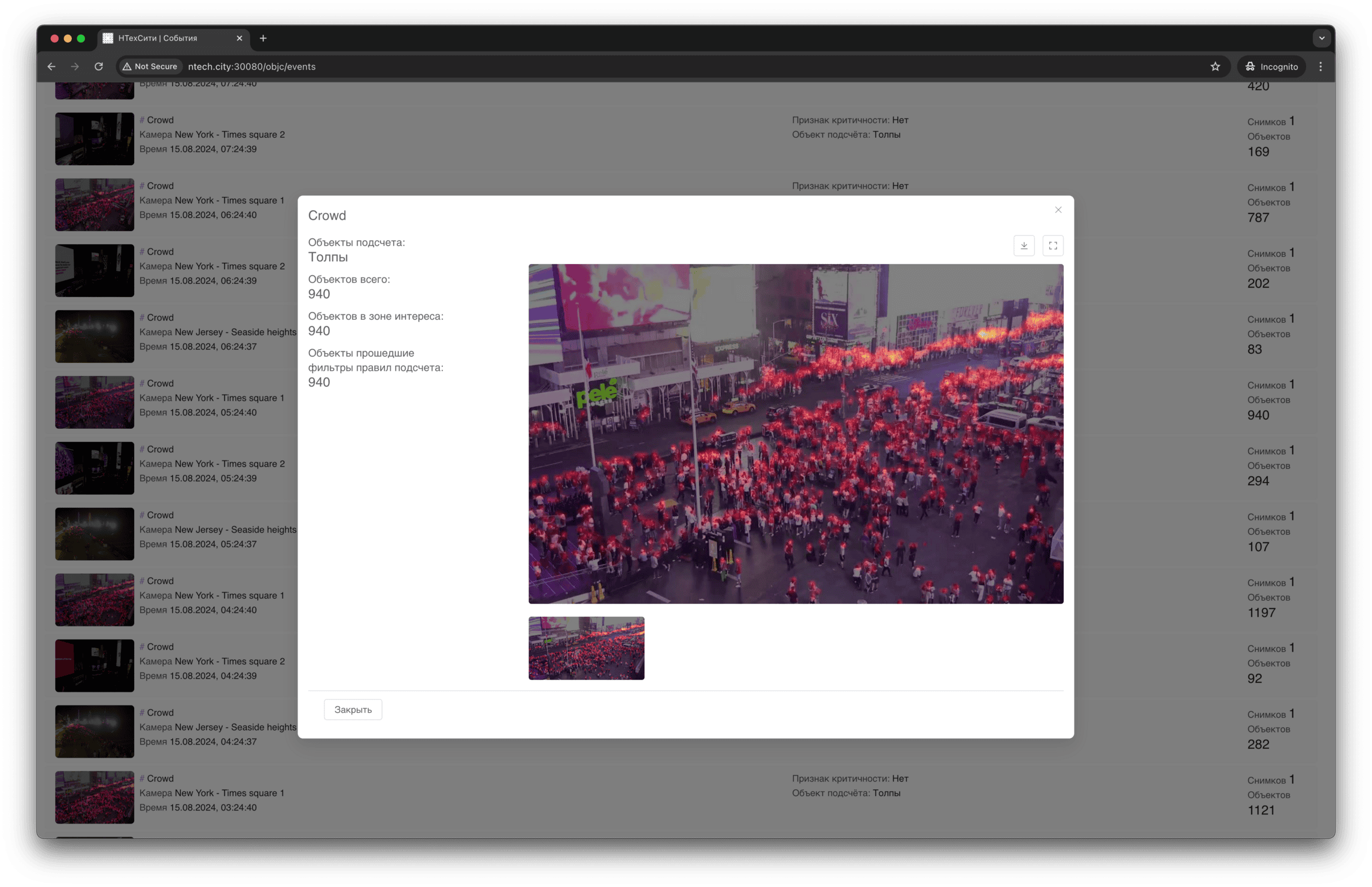Expand the tab search dropdown arrow
The width and height of the screenshot is (1372, 887).
point(1321,38)
